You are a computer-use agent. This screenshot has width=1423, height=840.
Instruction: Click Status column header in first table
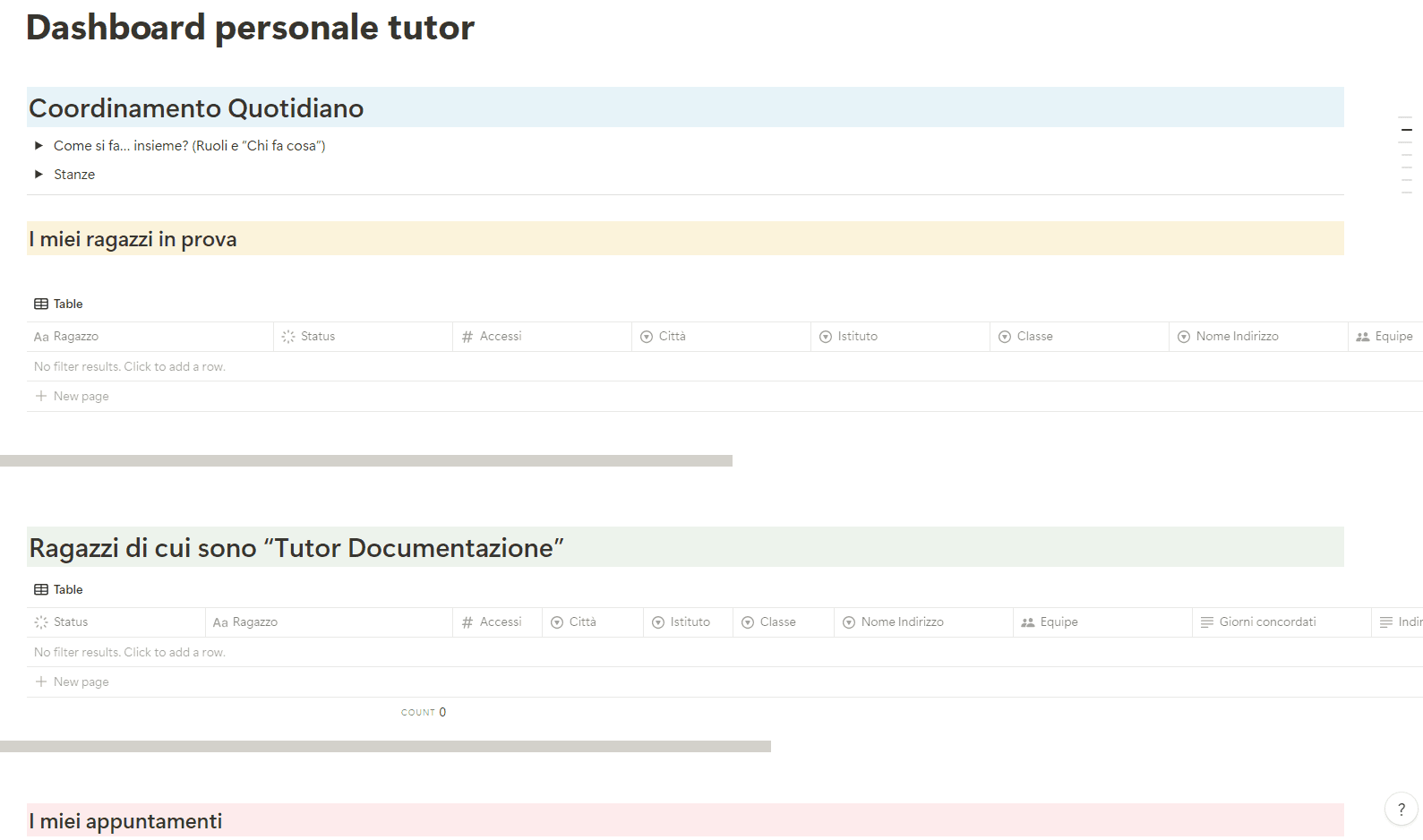click(363, 337)
